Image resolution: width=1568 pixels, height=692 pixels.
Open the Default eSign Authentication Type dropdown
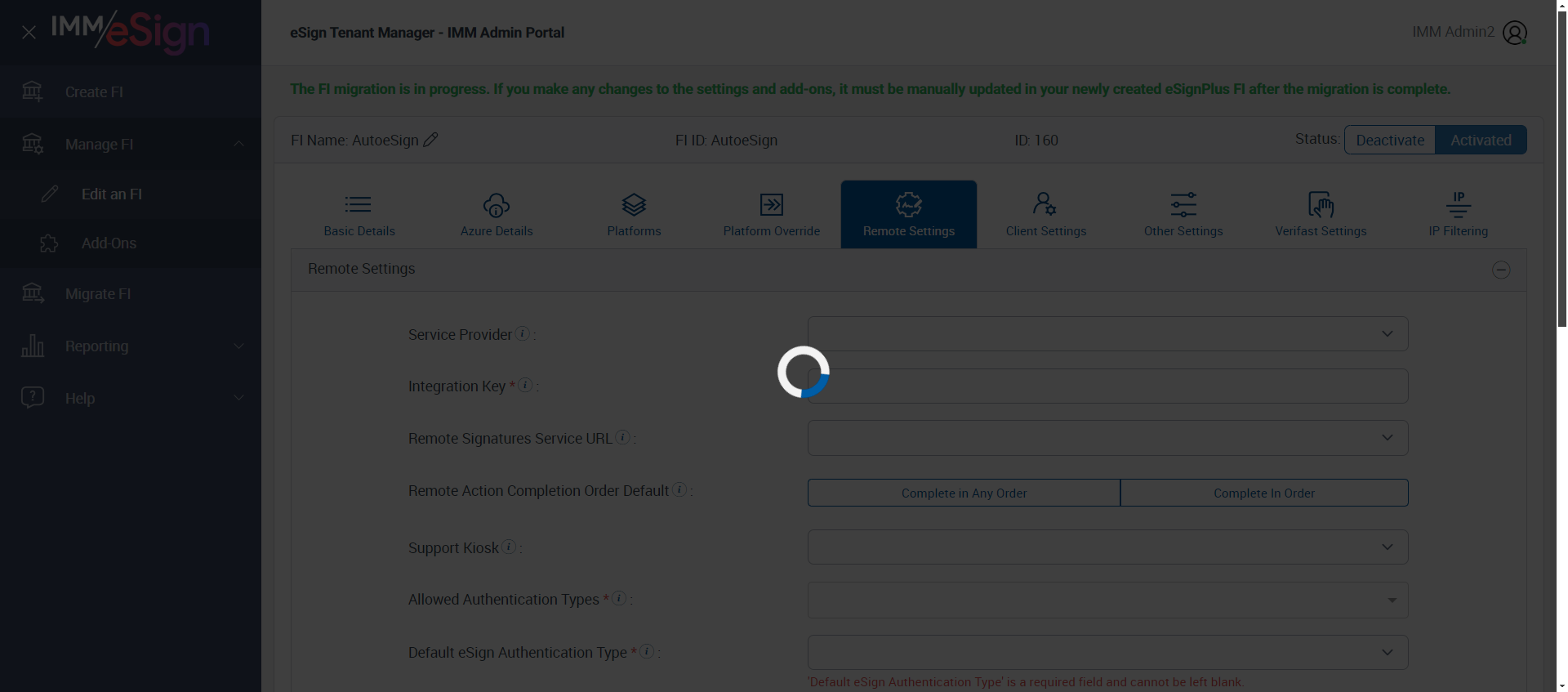tap(1107, 652)
